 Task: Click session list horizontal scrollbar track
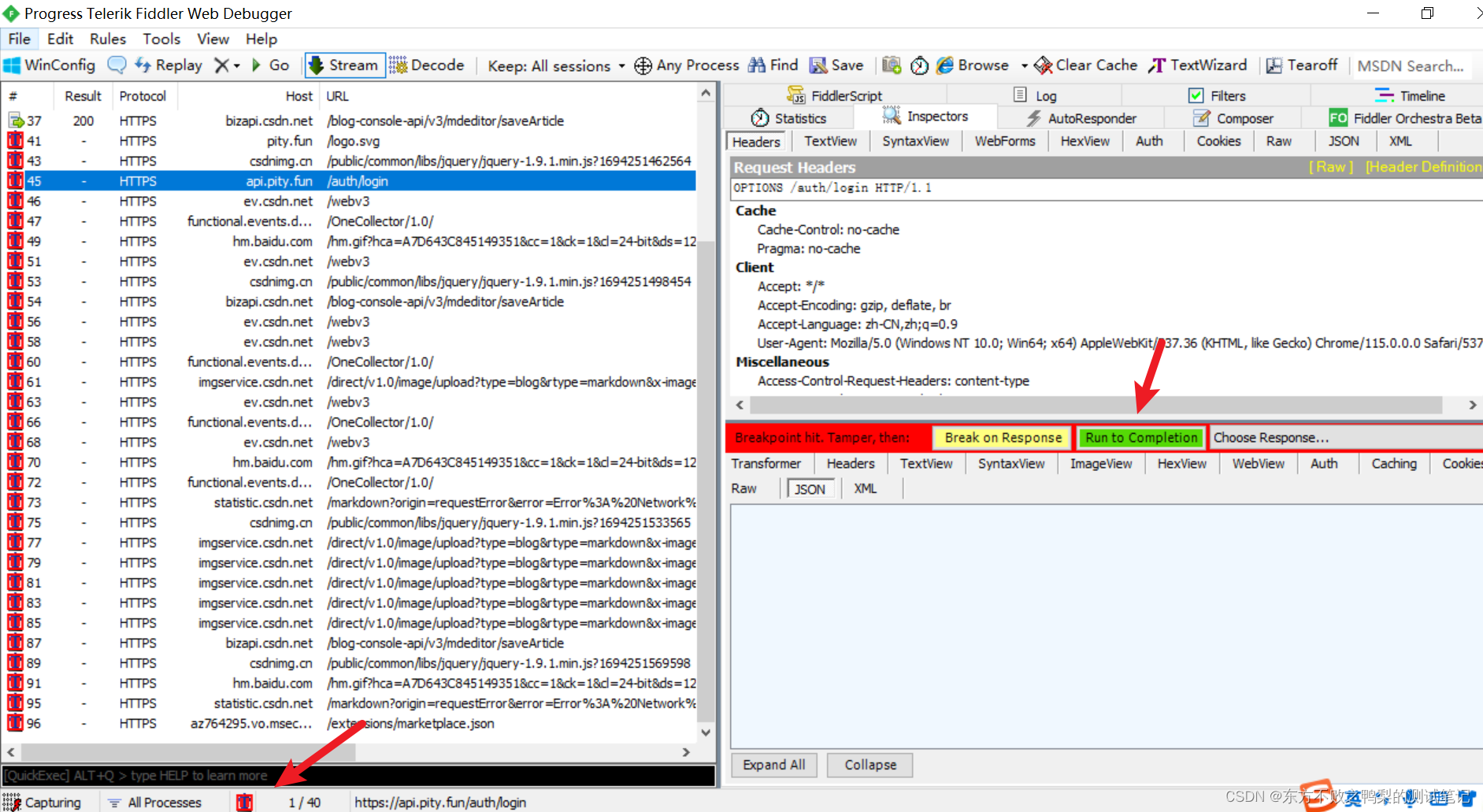[348, 752]
